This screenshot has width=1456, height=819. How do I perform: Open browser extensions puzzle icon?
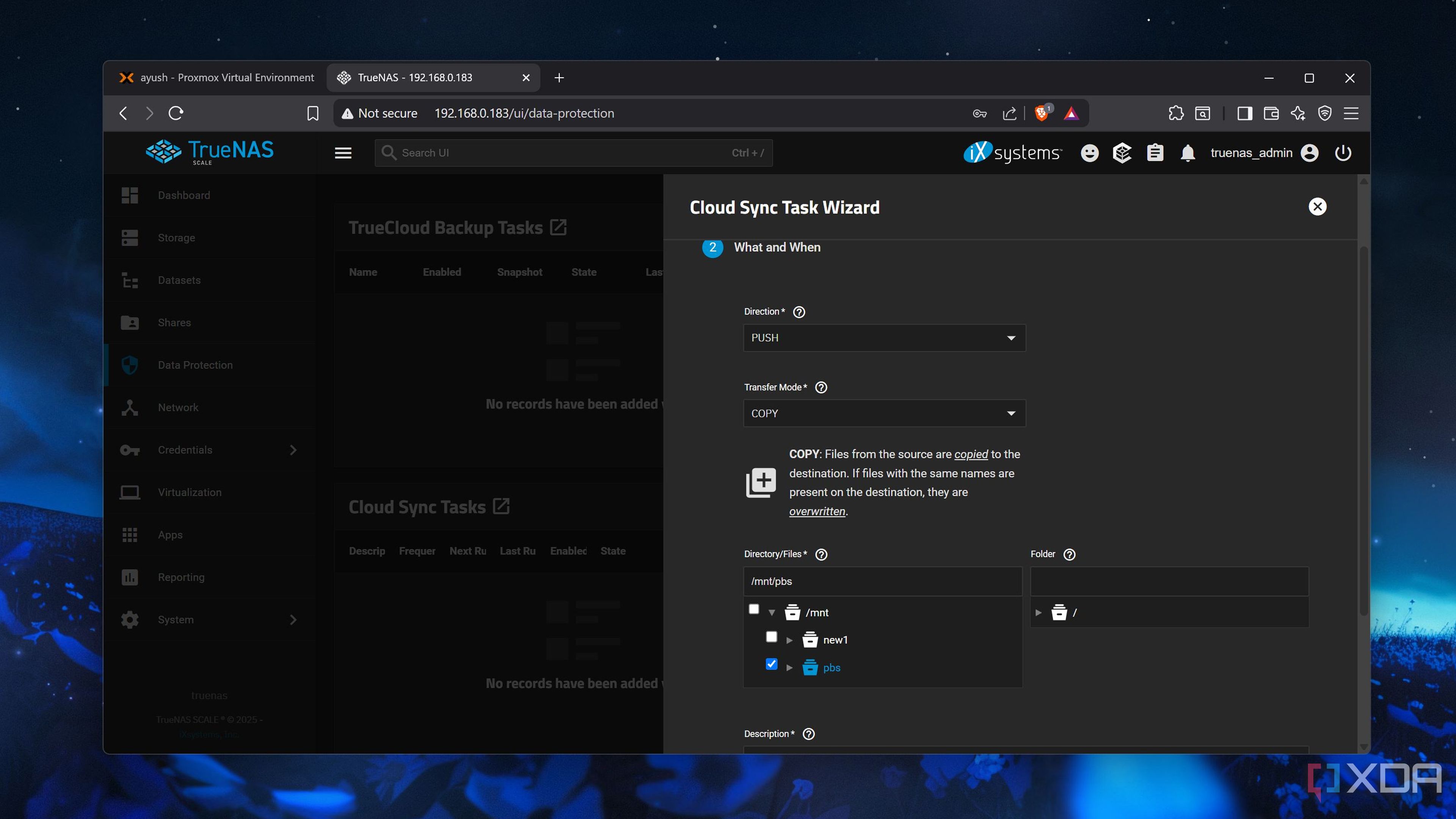1176,113
